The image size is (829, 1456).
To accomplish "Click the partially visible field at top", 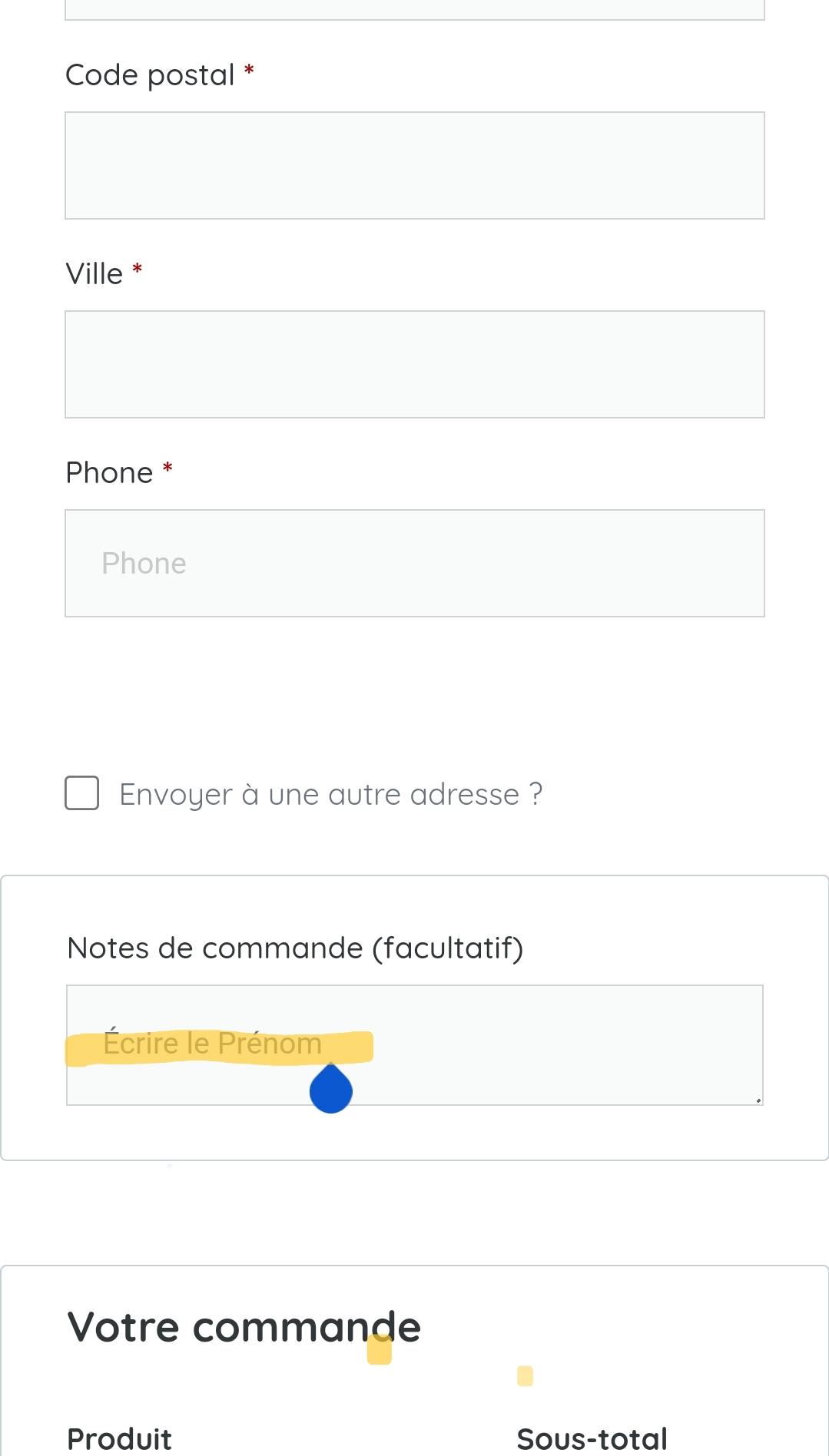I will pos(415,9).
